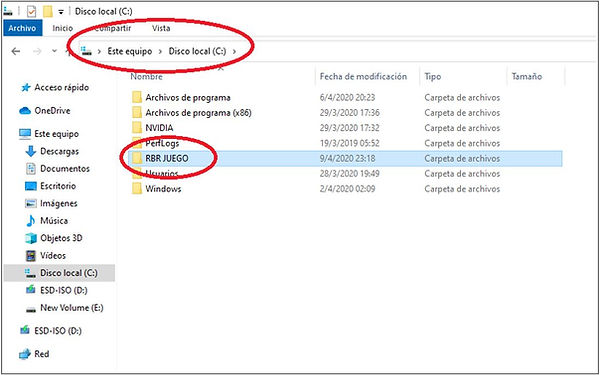Switch to the Vista ribbon tab
600x375 pixels.
point(161,28)
